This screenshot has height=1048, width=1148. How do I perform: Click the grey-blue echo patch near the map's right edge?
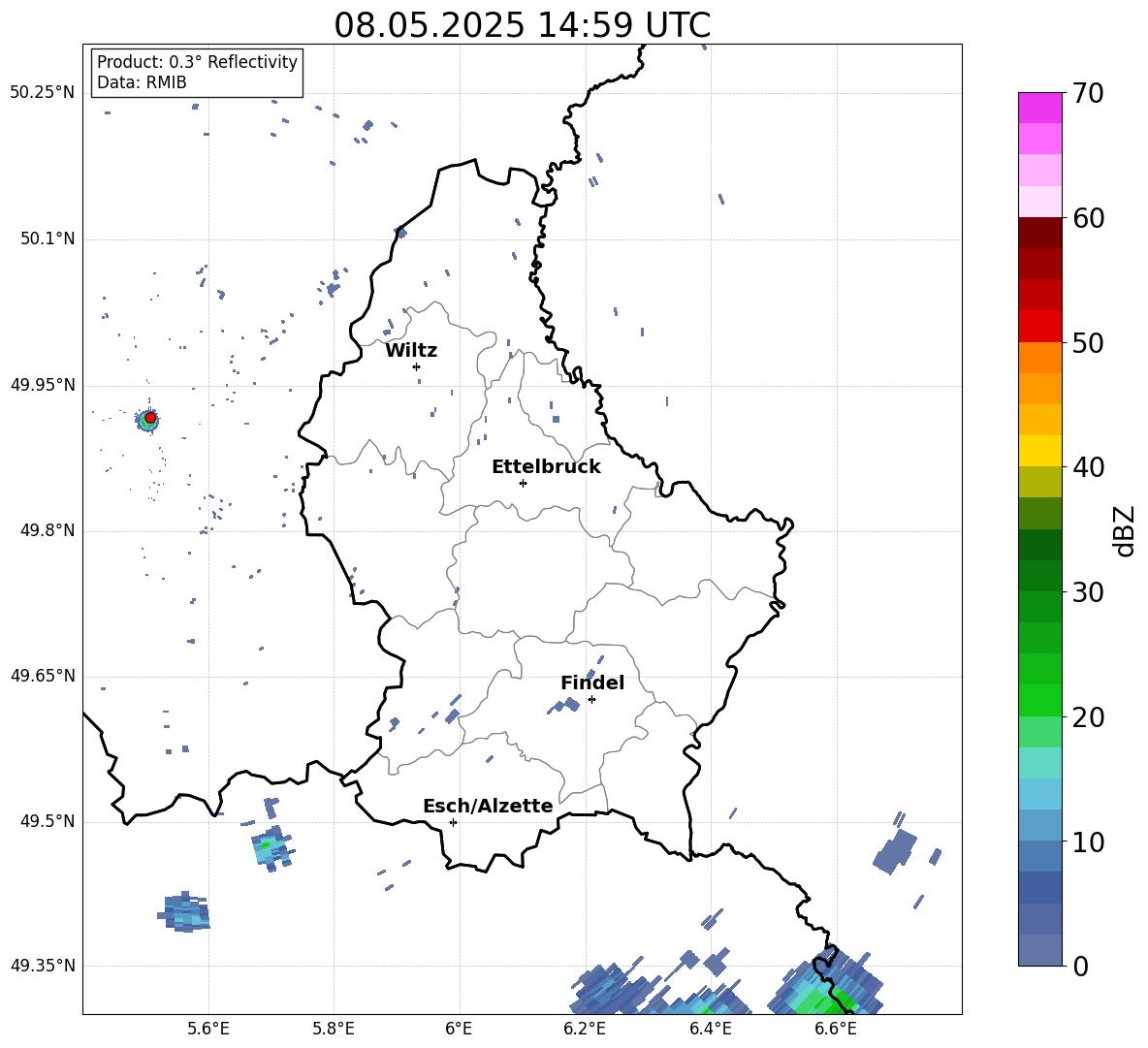point(895,851)
